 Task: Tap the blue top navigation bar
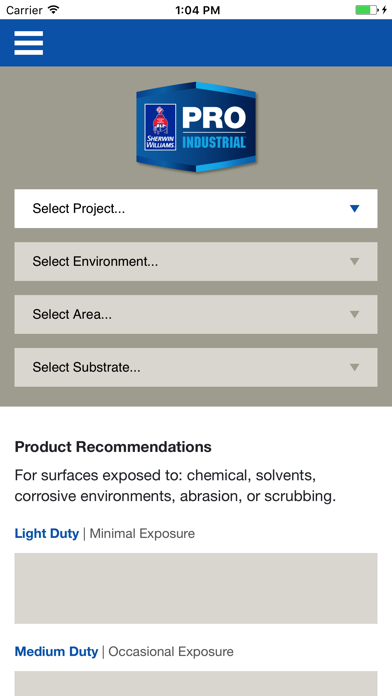coord(196,43)
